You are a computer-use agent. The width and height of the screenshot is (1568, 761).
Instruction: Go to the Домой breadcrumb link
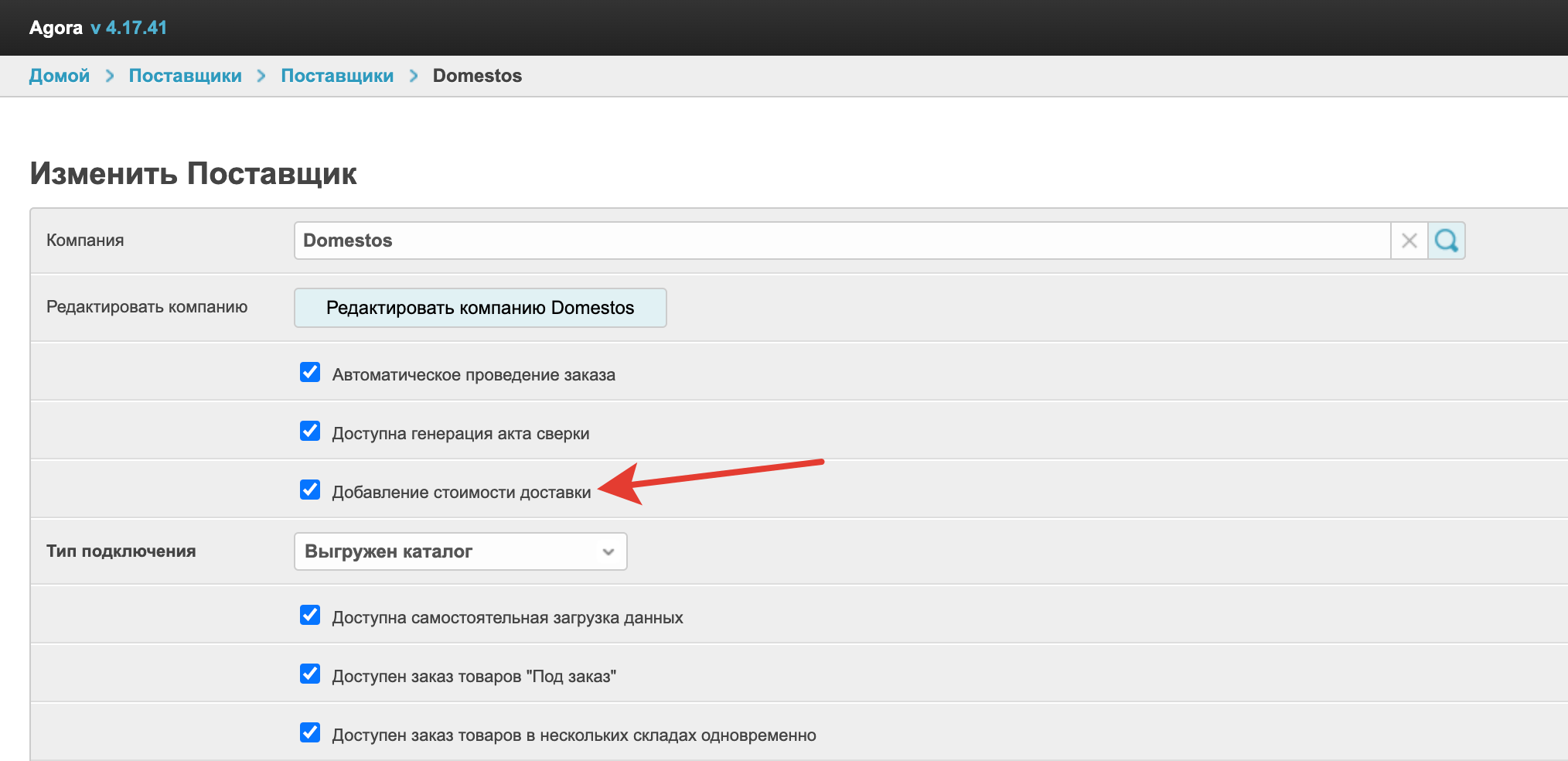pyautogui.click(x=60, y=76)
